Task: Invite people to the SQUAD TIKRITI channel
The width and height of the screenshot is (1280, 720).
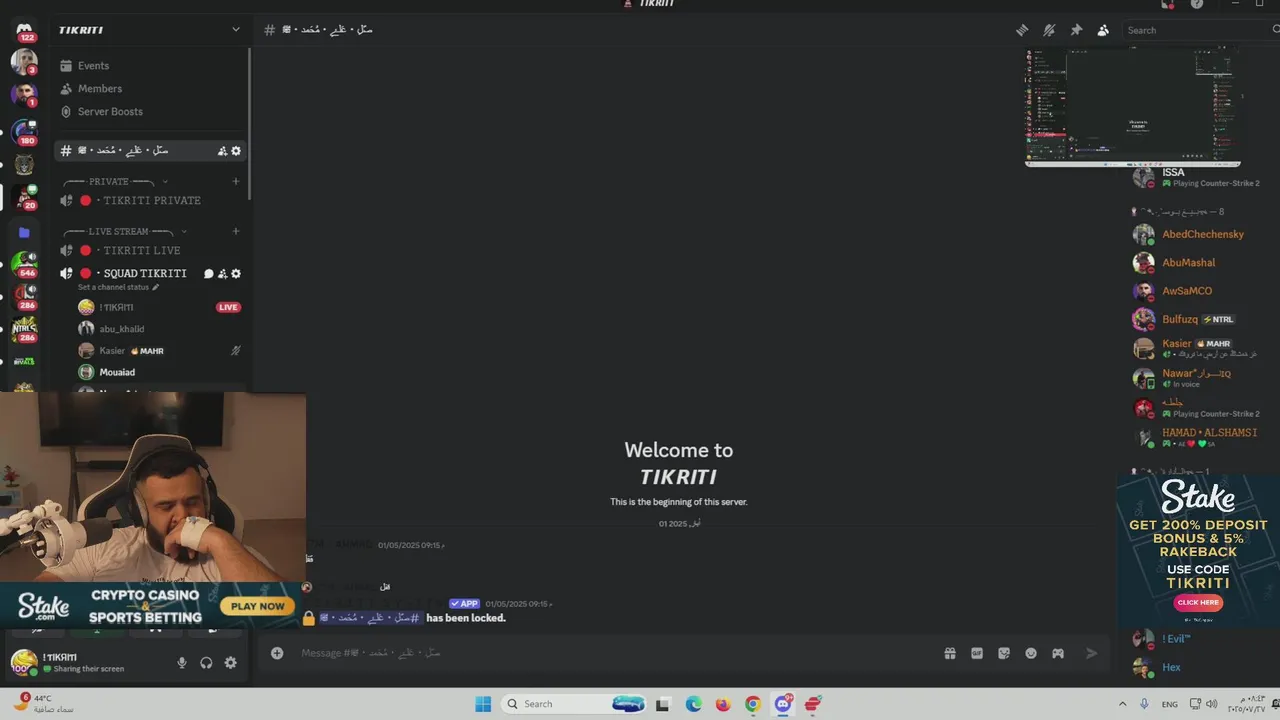Action: pos(222,274)
